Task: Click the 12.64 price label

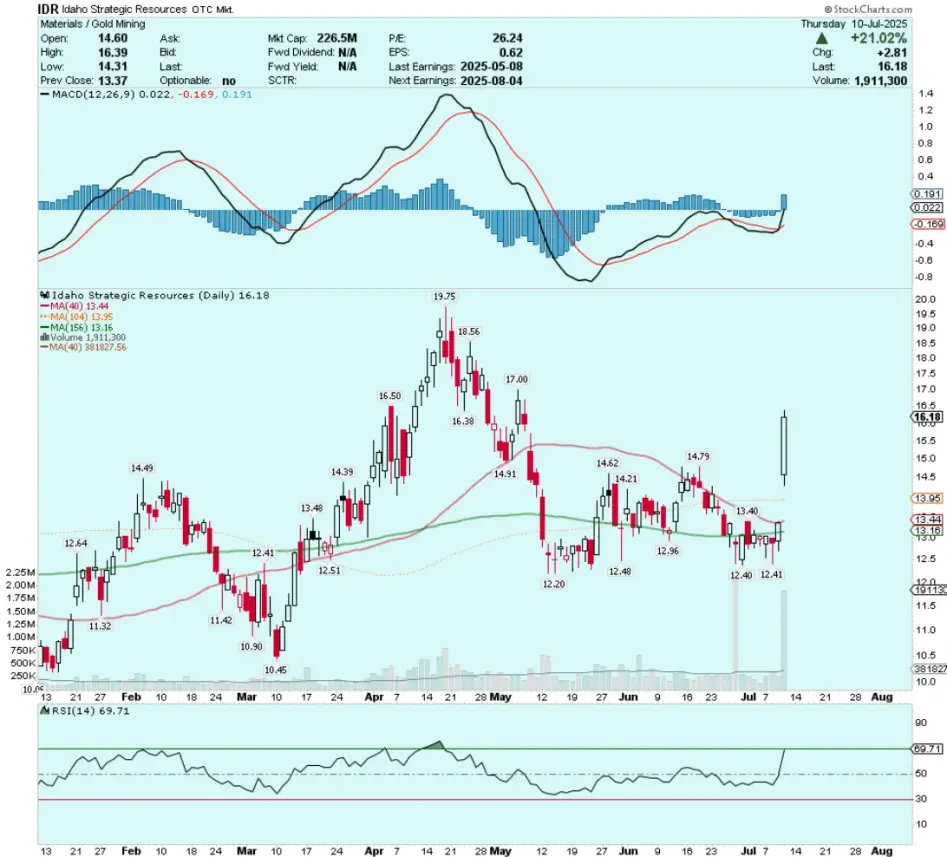Action: [75, 544]
